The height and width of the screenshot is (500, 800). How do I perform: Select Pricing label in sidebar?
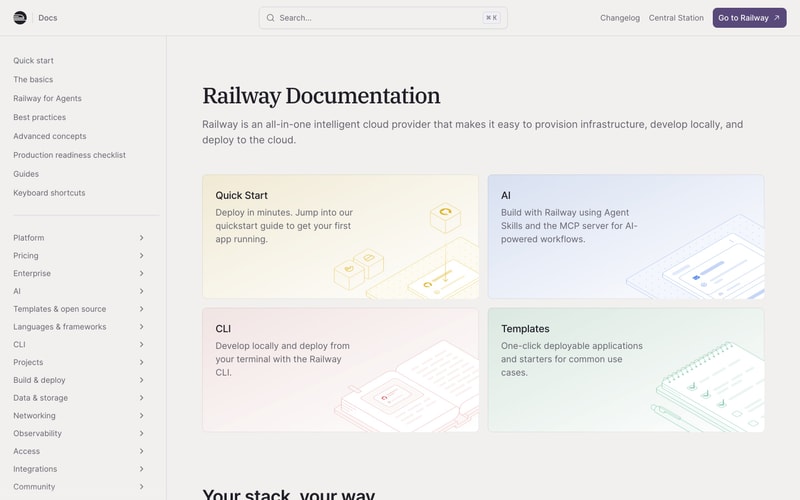26,256
